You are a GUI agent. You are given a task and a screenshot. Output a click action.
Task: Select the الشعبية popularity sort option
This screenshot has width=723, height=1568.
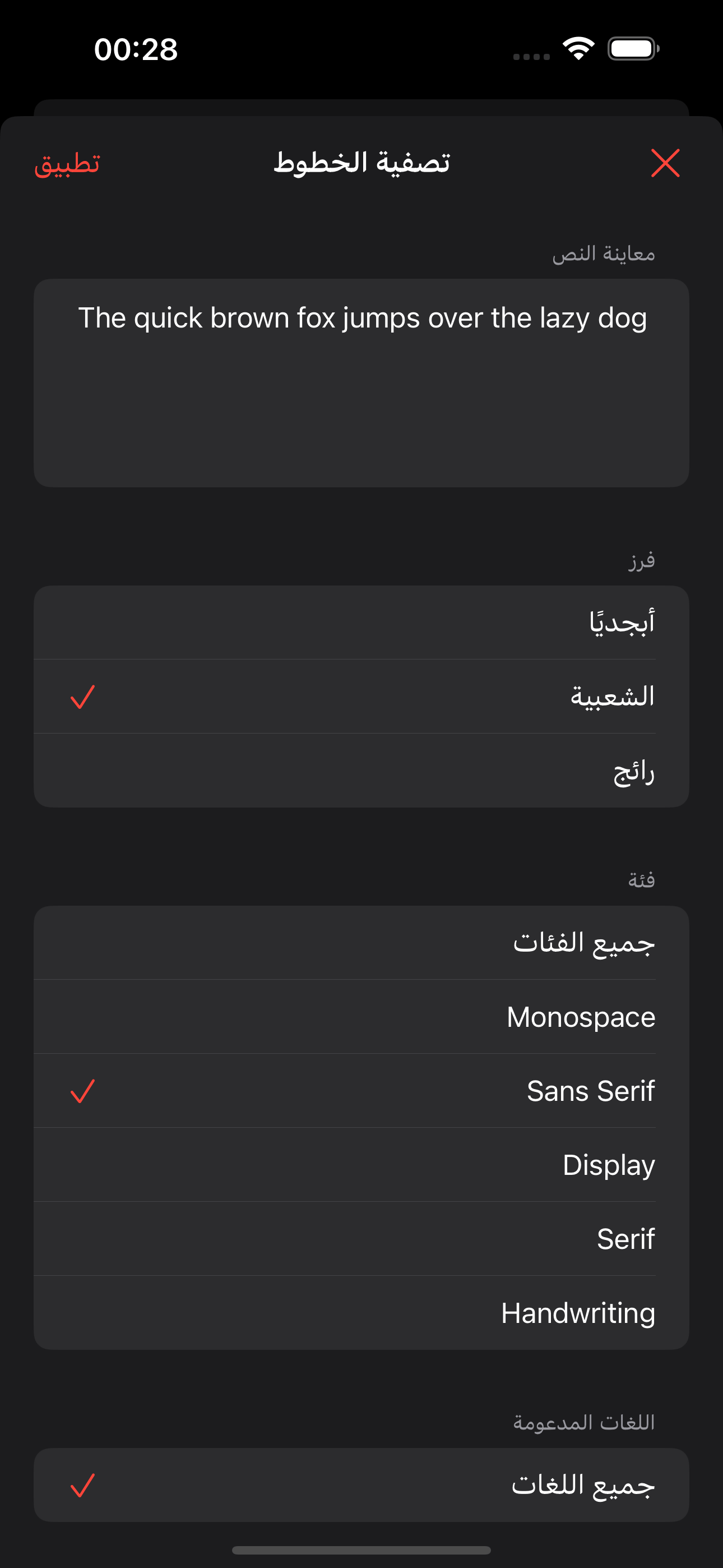coord(361,697)
